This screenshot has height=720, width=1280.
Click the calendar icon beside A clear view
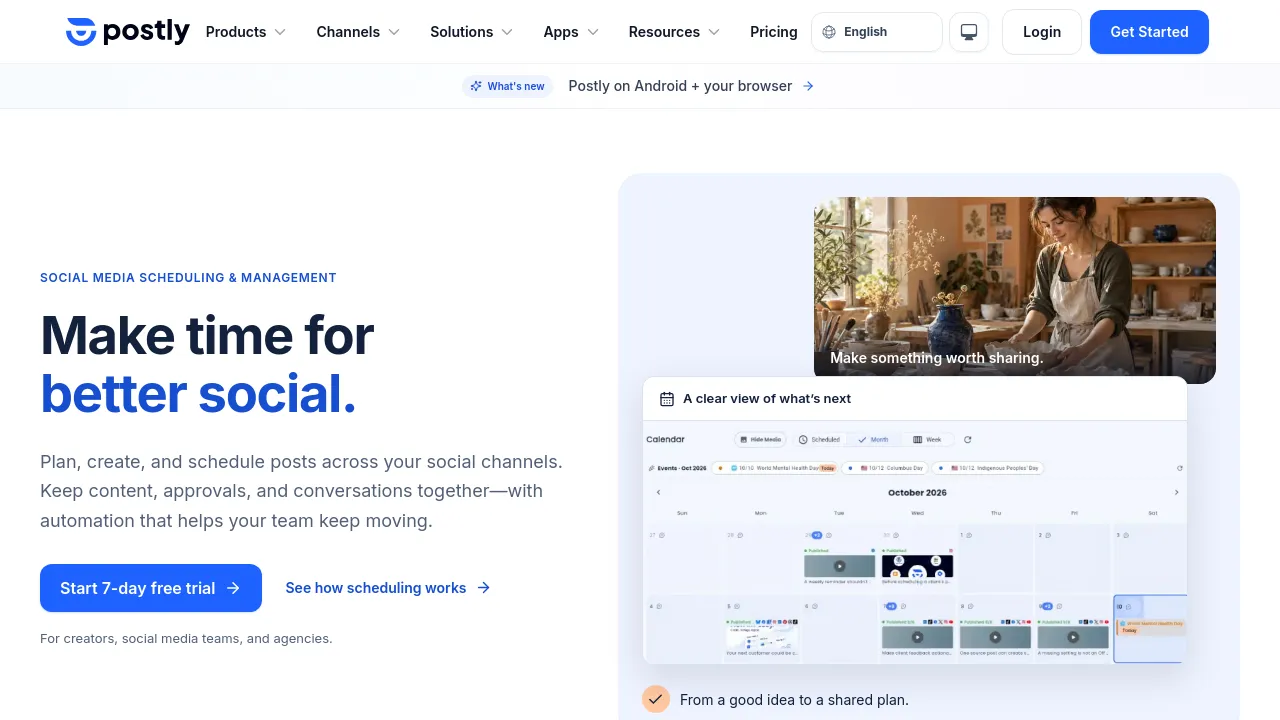pyautogui.click(x=667, y=399)
